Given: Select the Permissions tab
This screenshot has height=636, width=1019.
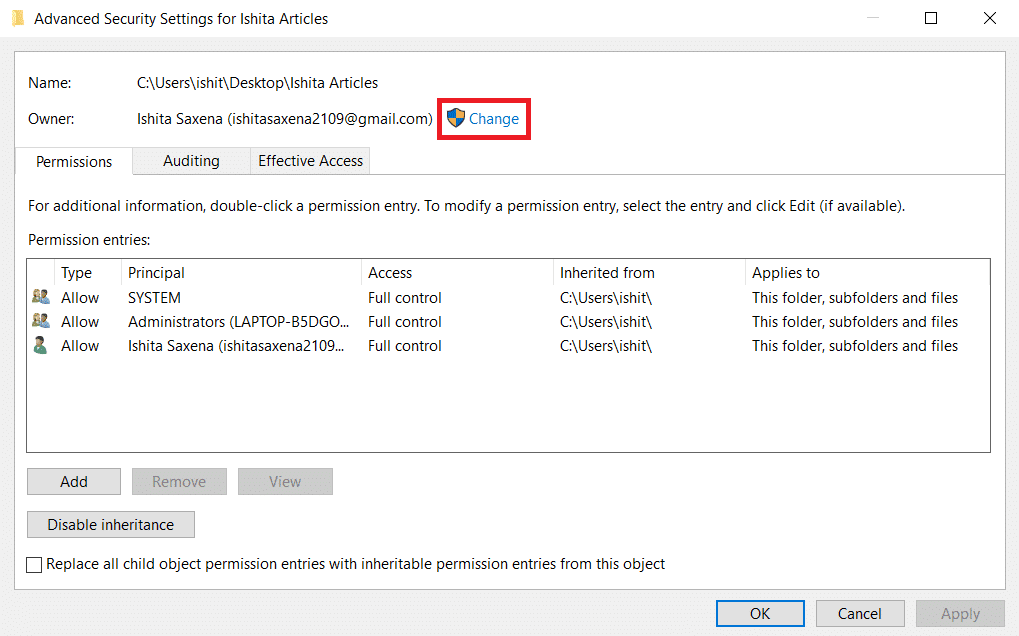Looking at the screenshot, I should [74, 161].
